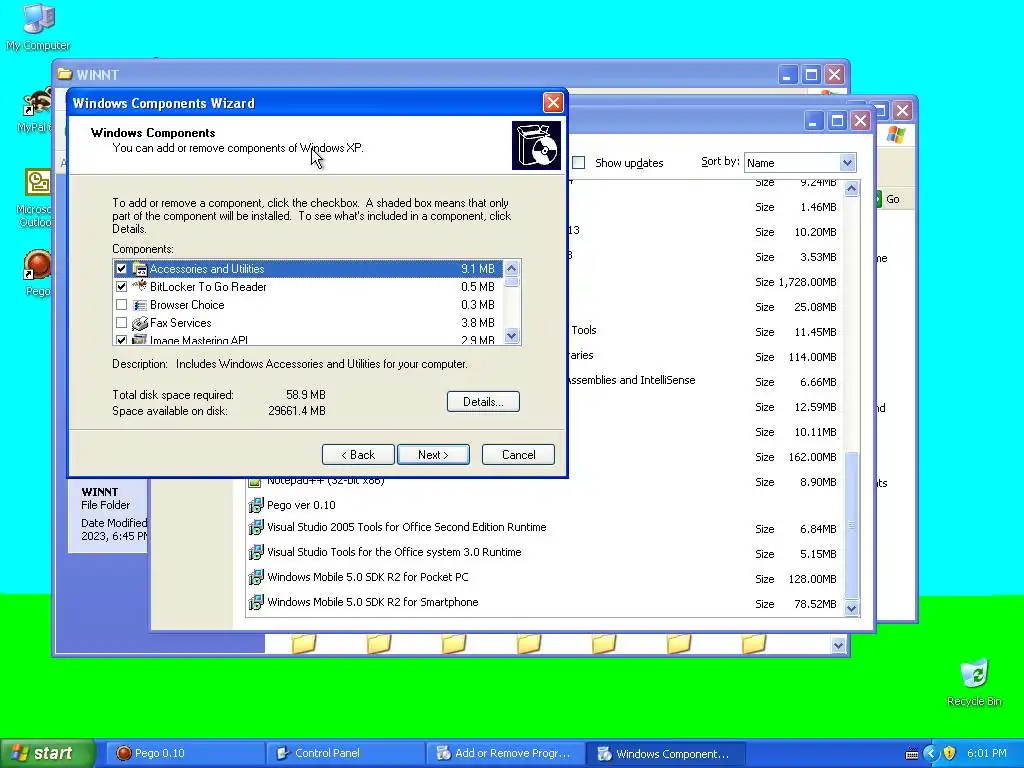This screenshot has width=1024, height=768.
Task: Click the Go button in Control Panel window
Action: coord(888,199)
